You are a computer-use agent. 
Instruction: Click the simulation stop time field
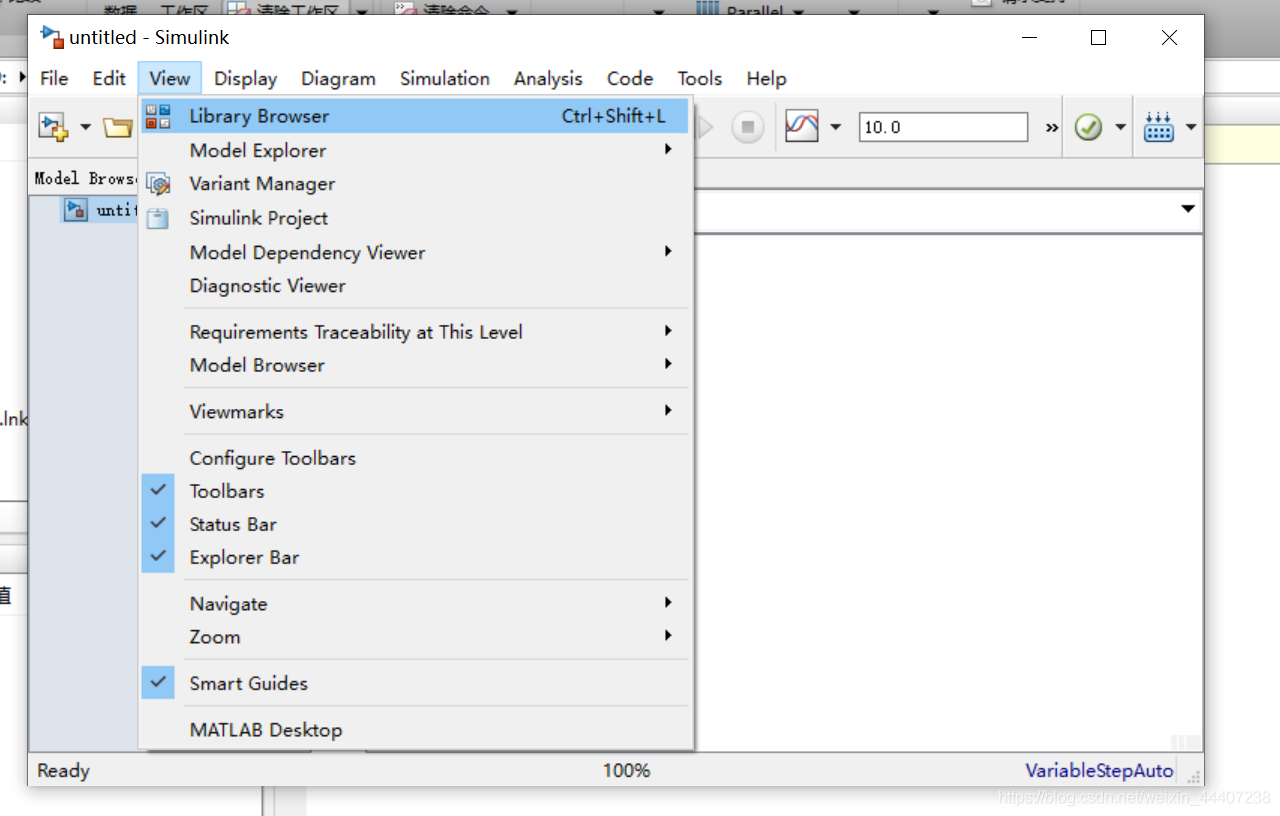click(x=943, y=127)
